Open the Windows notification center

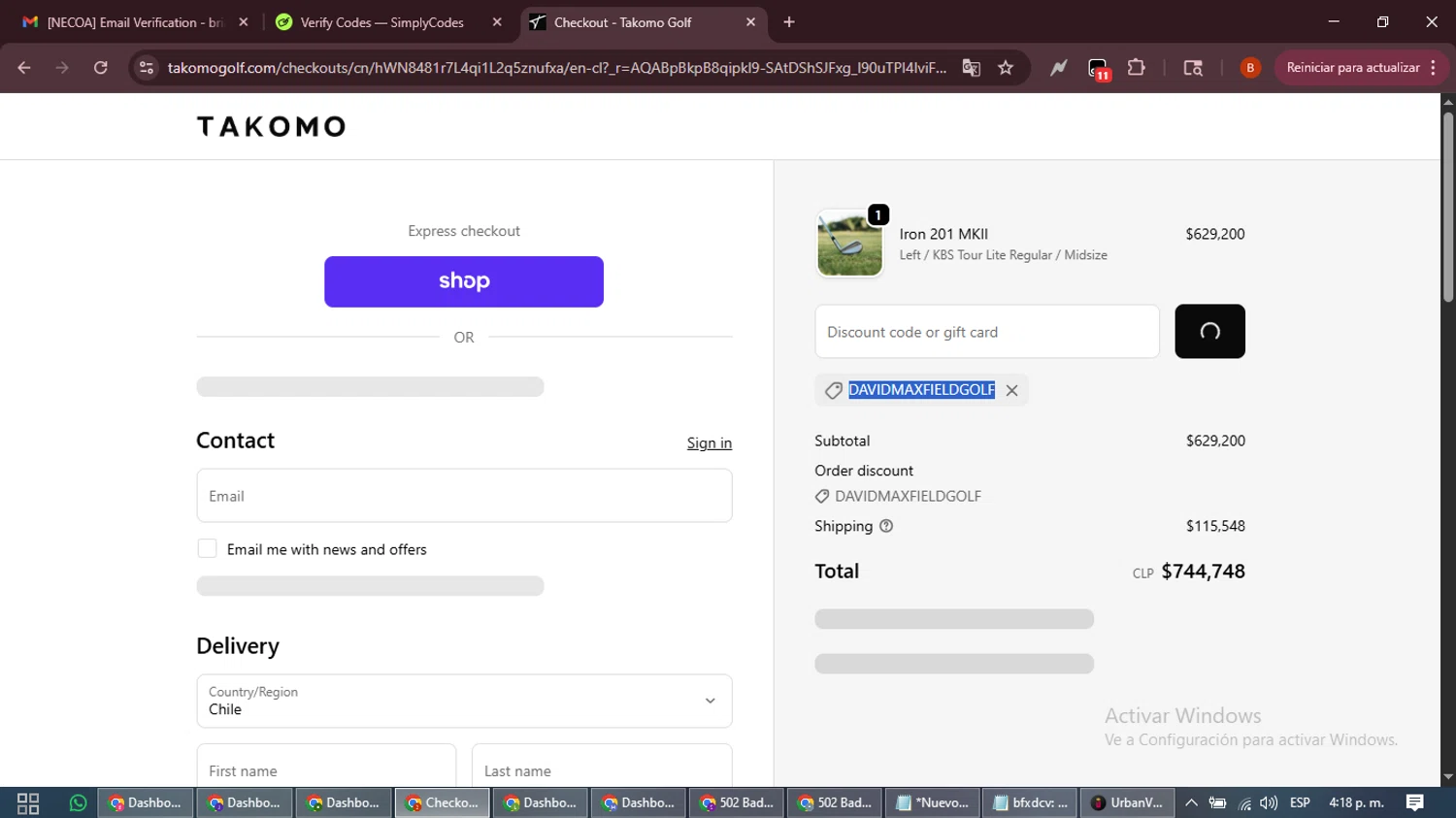pyautogui.click(x=1414, y=803)
